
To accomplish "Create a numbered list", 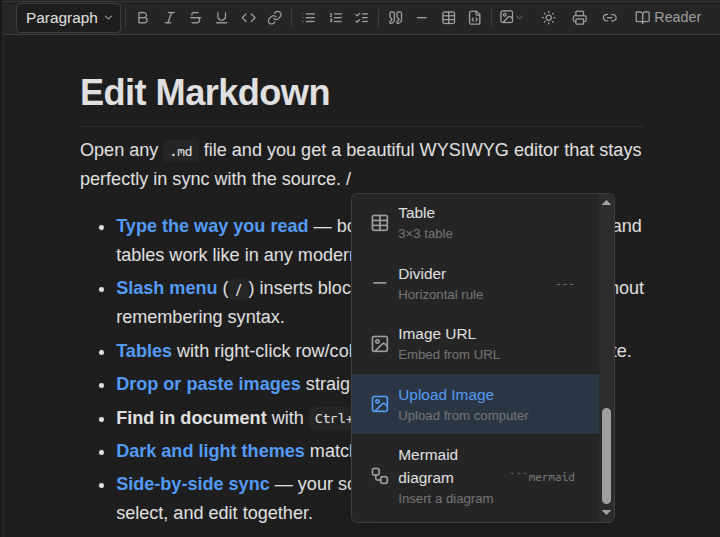I will tap(336, 18).
